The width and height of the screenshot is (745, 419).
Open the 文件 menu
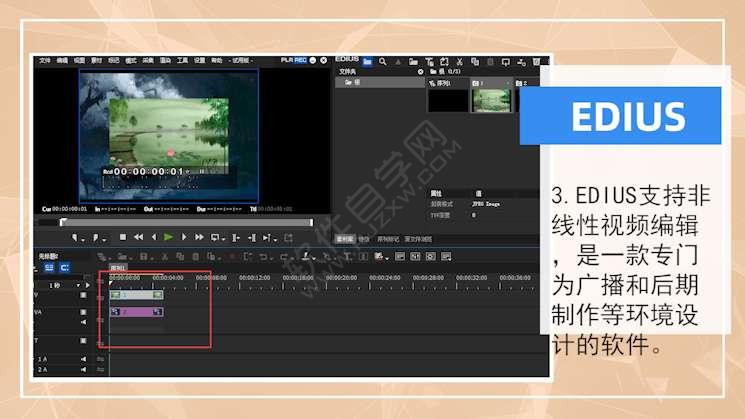45,60
